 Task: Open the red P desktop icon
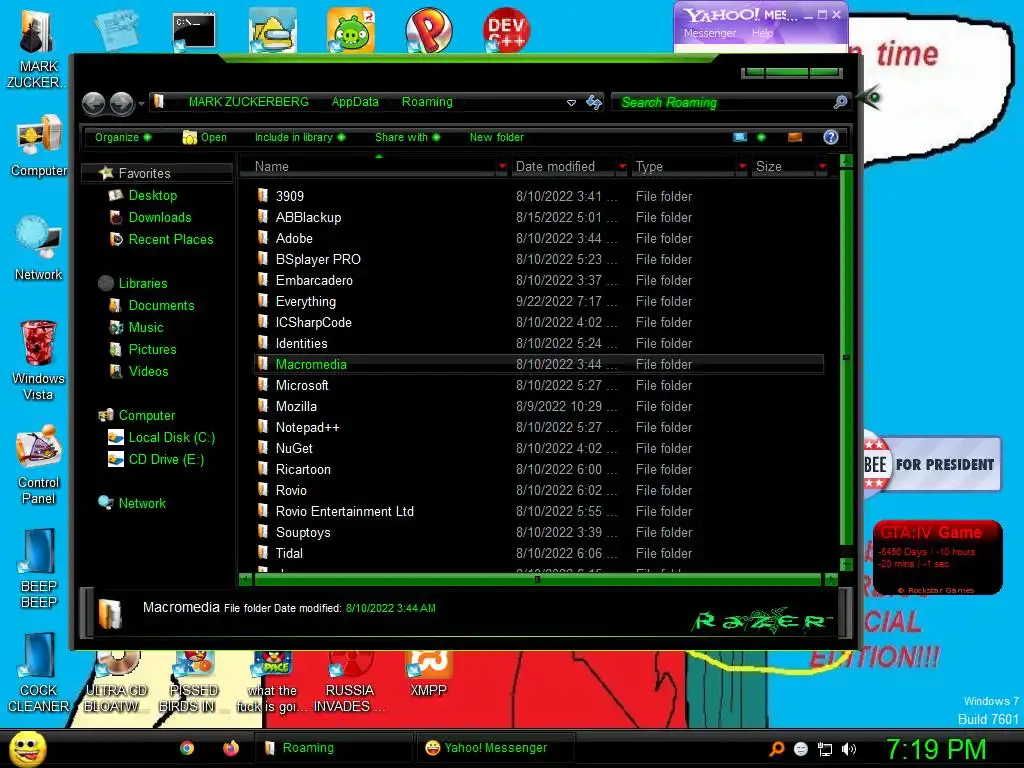click(x=428, y=30)
